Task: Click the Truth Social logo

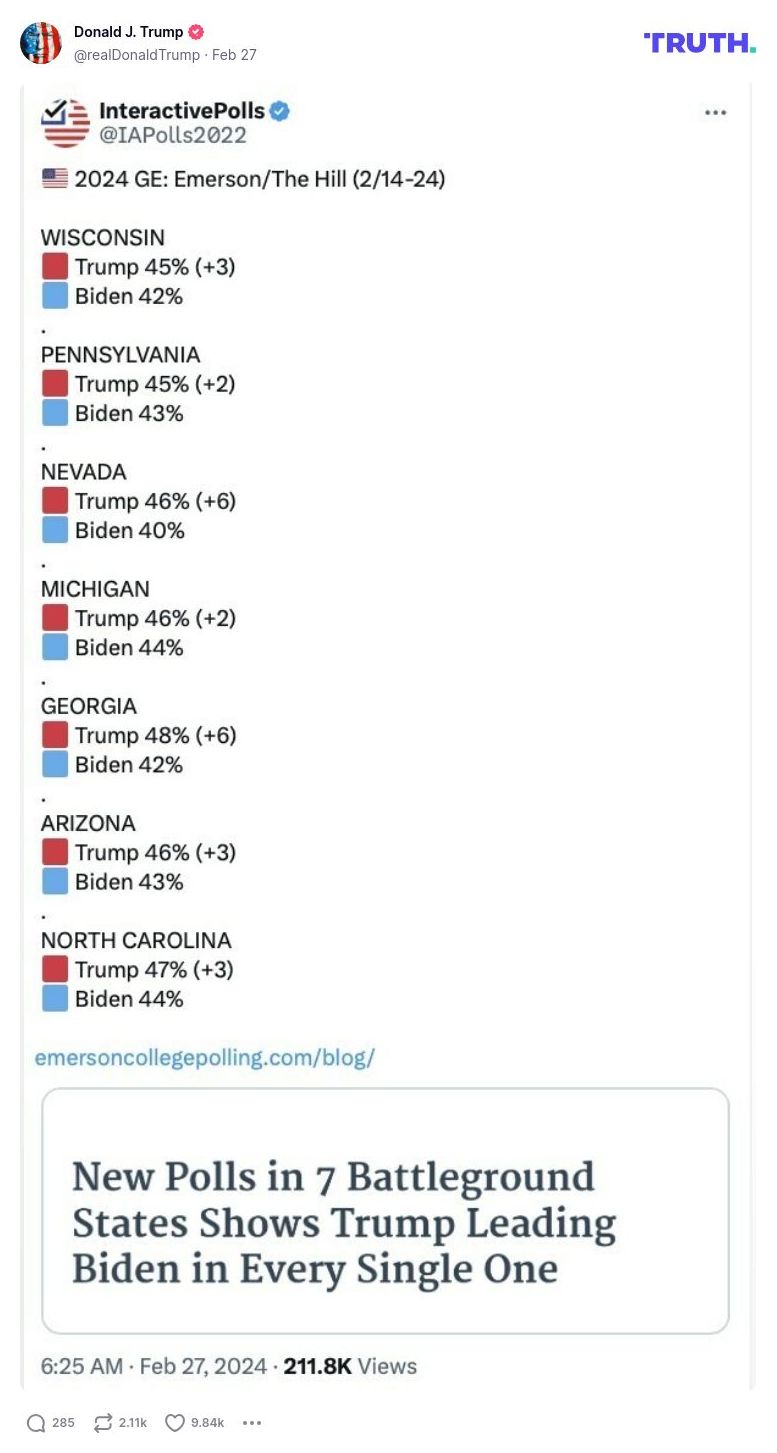Action: point(699,42)
